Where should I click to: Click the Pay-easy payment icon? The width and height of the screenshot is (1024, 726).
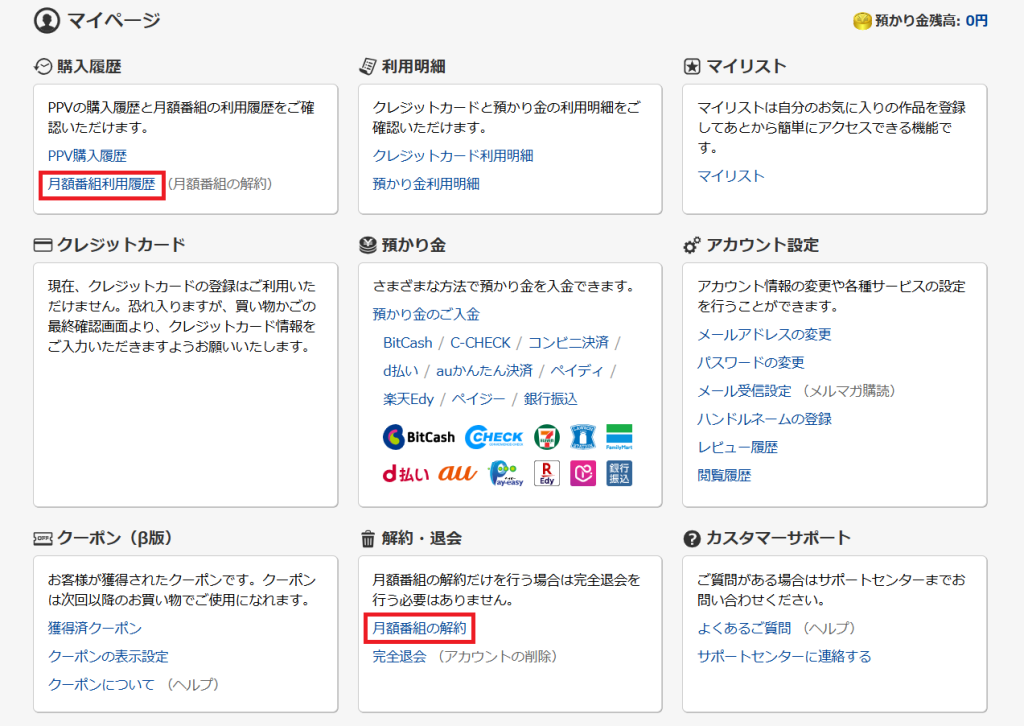coord(505,475)
